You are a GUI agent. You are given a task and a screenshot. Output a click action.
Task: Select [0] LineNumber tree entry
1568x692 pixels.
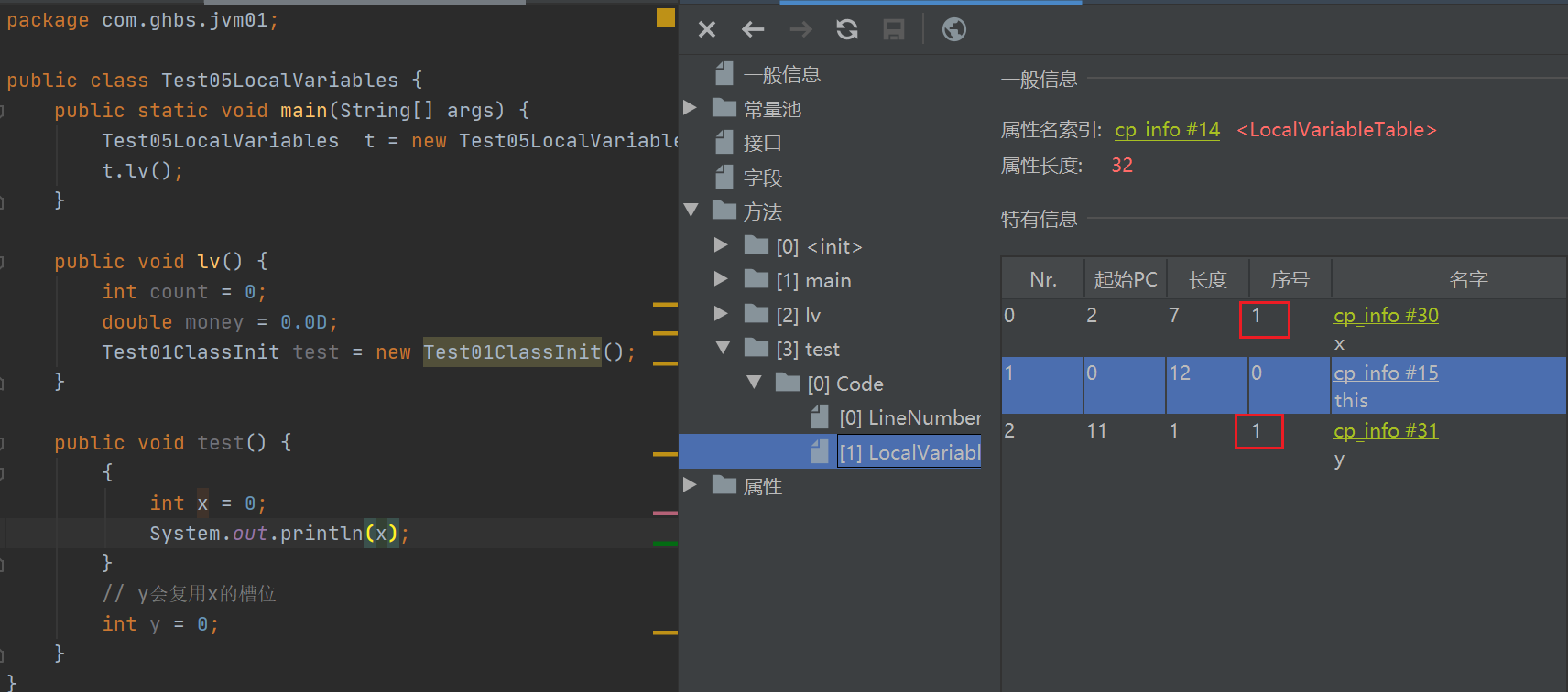tap(909, 418)
